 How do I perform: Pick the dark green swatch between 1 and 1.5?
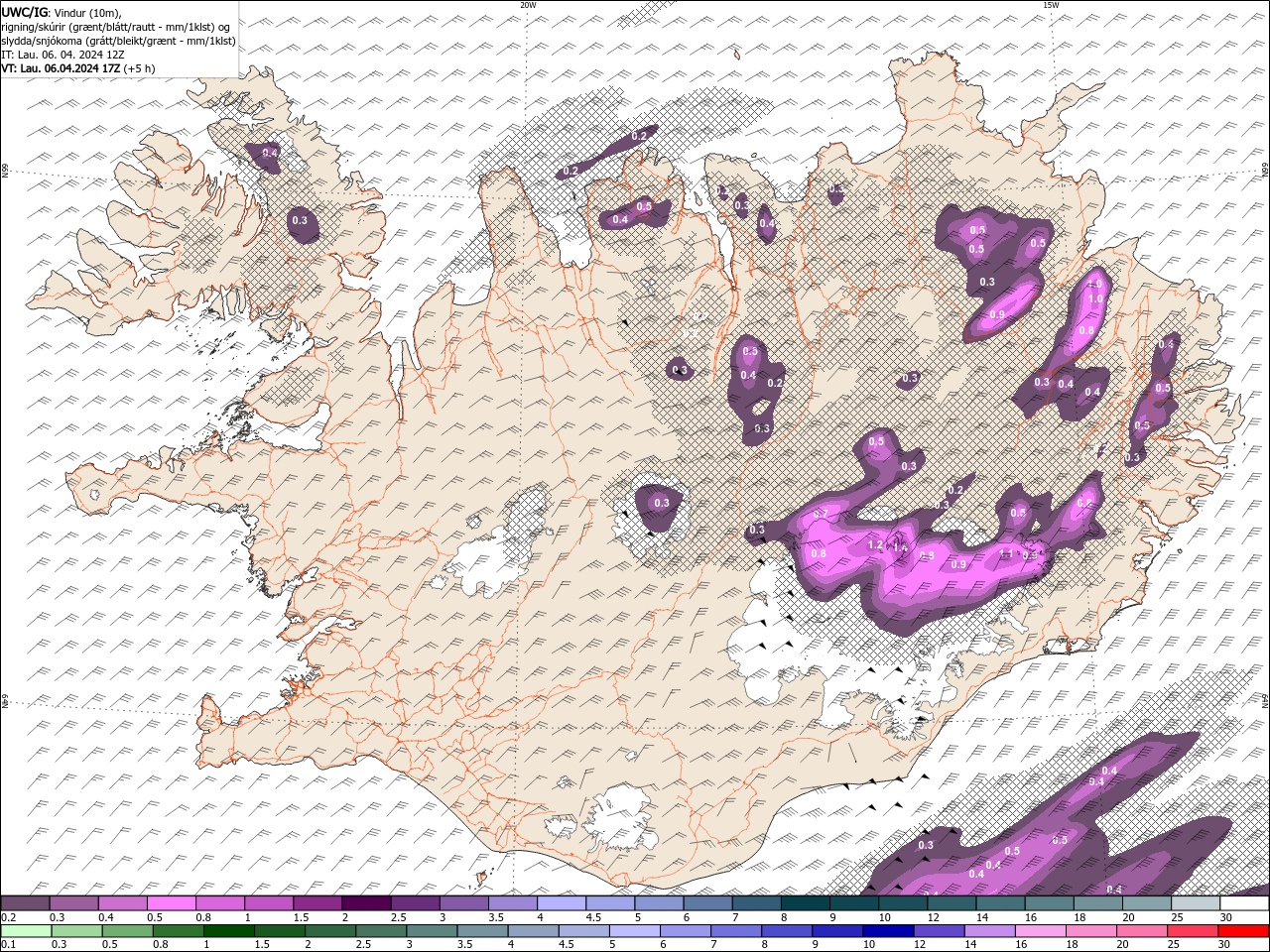tap(228, 931)
